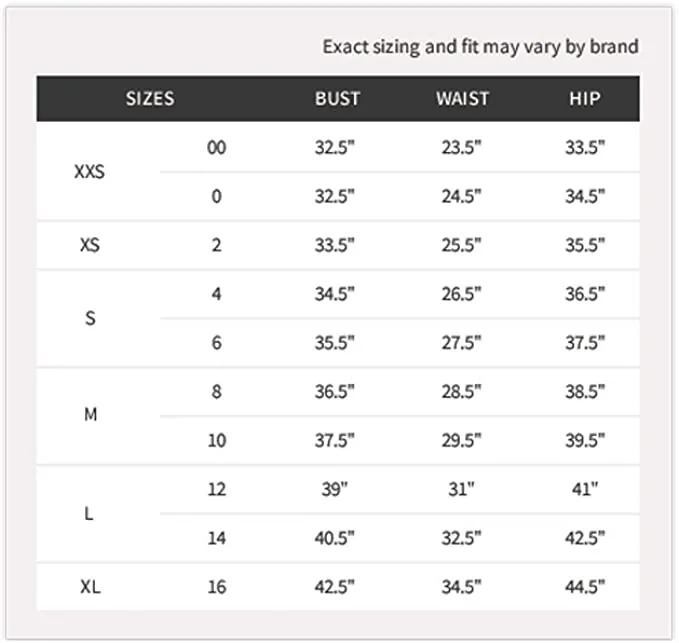Click the 40.5" bust value

coord(335,538)
